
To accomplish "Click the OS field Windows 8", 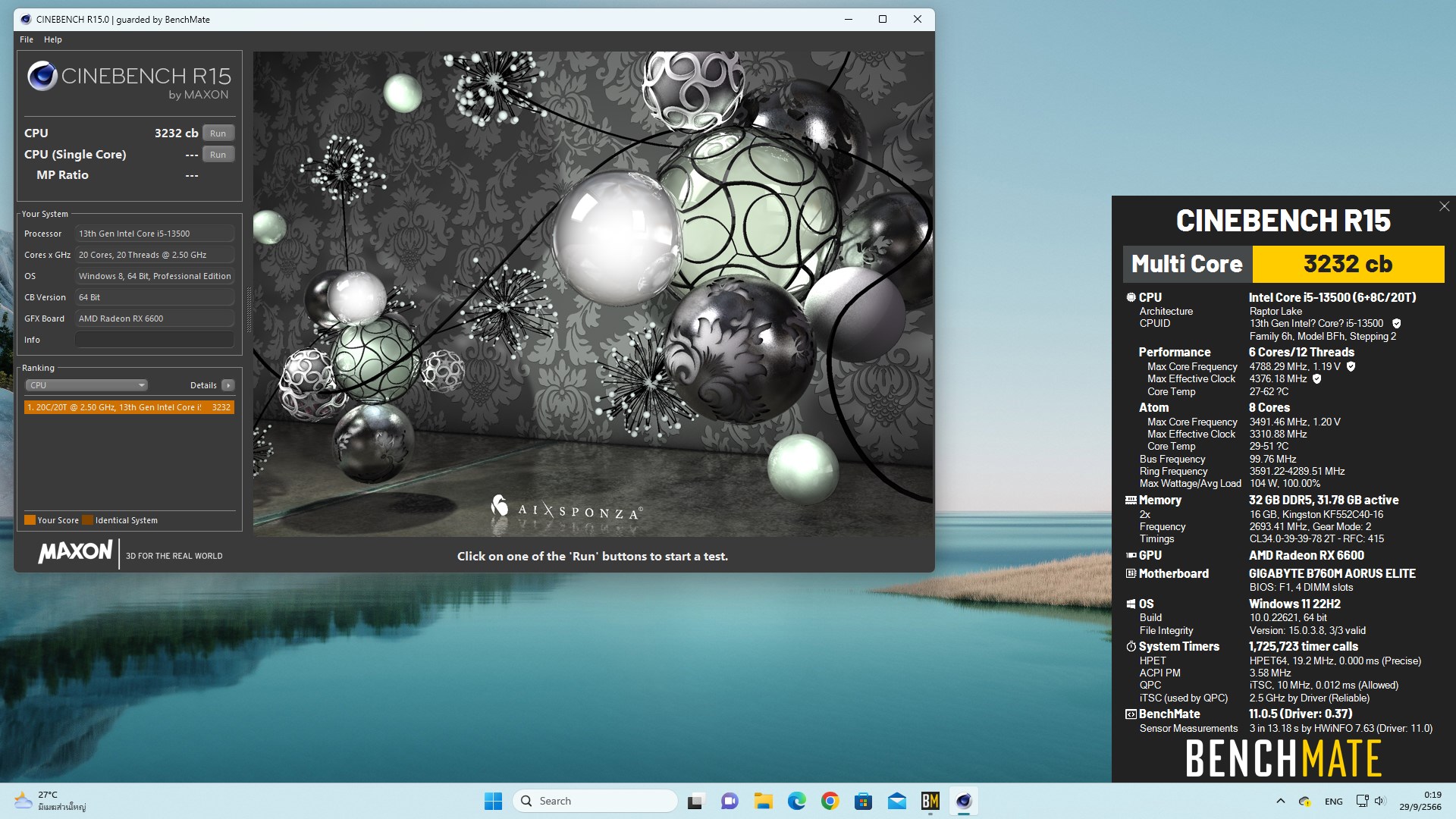I will click(155, 276).
